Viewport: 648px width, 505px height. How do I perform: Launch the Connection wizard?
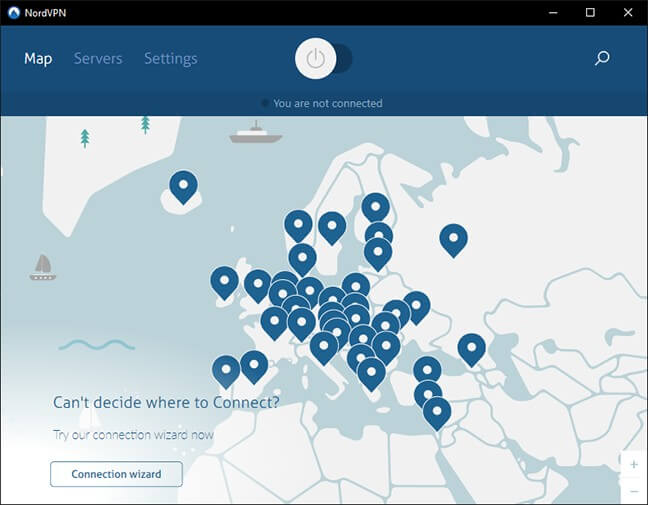coord(116,474)
